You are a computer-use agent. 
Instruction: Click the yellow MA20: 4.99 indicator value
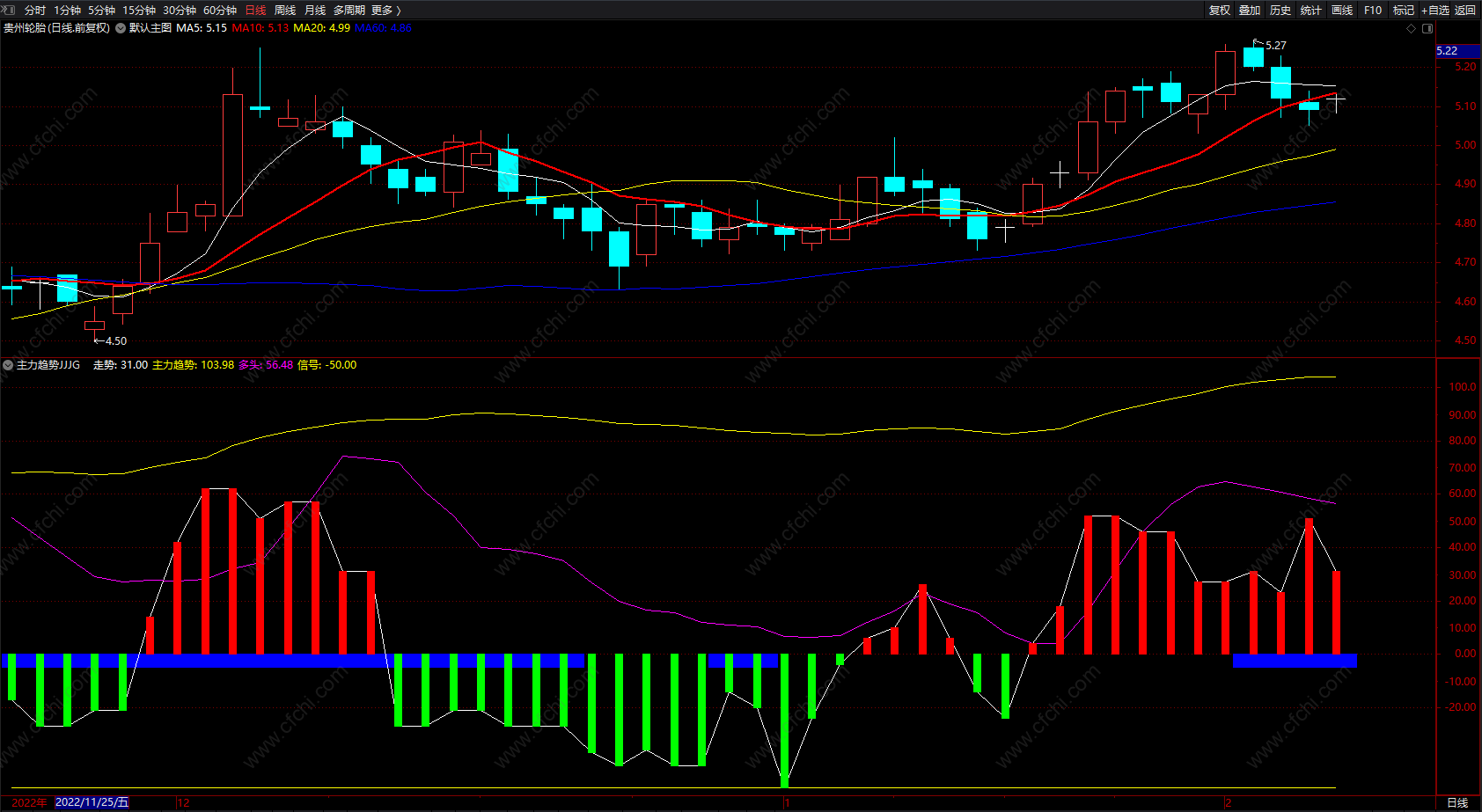click(322, 28)
